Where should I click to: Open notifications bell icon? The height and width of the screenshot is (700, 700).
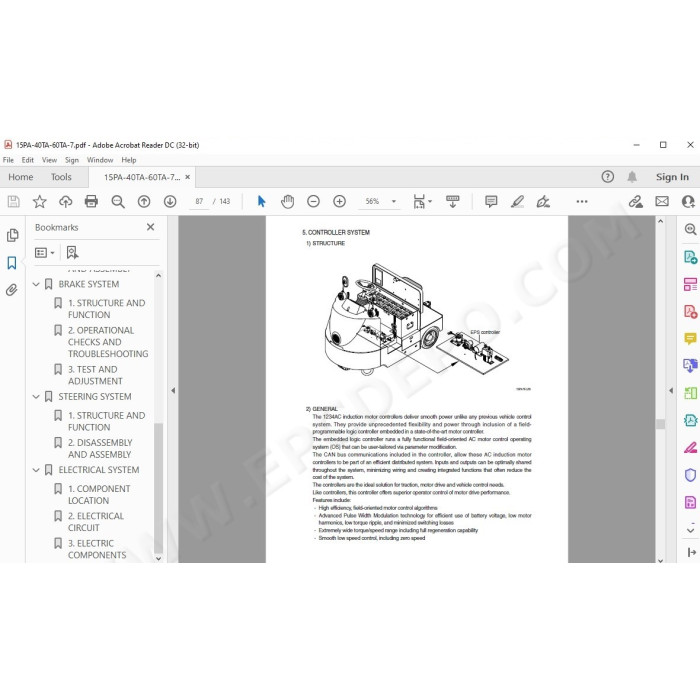pyautogui.click(x=632, y=177)
